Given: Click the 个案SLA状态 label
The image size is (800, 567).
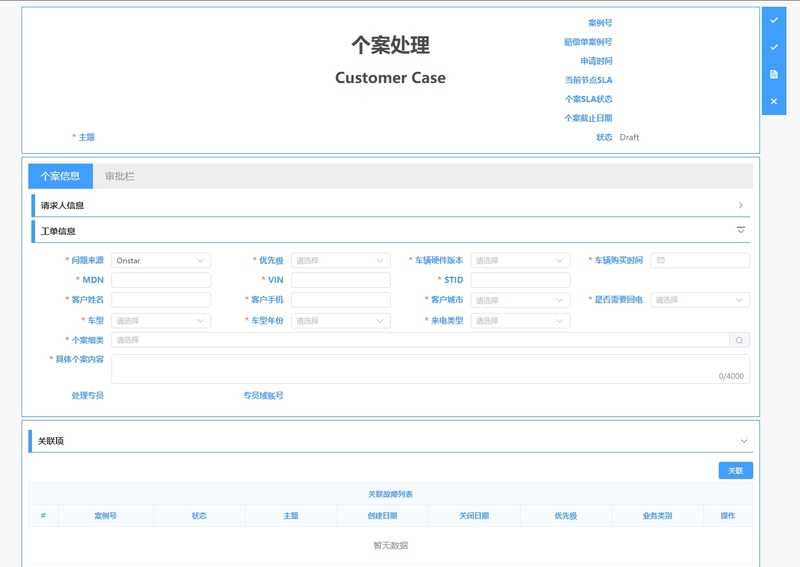Looking at the screenshot, I should (588, 99).
